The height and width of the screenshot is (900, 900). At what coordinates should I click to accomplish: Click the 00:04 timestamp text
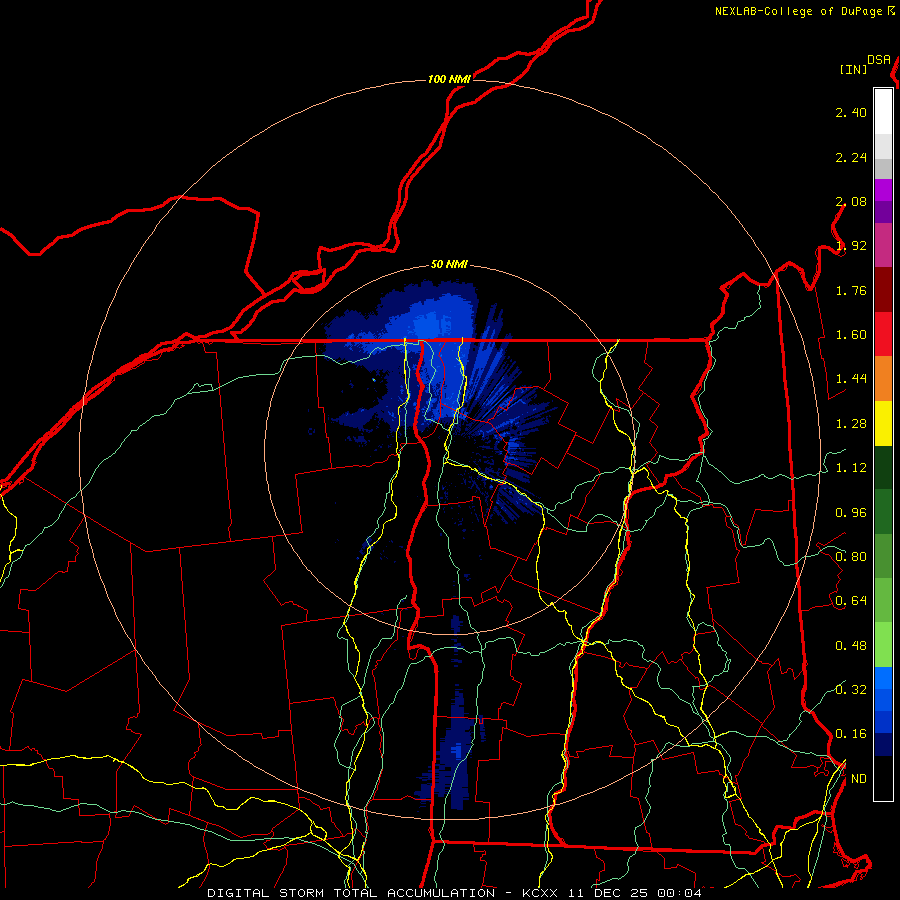(x=680, y=893)
